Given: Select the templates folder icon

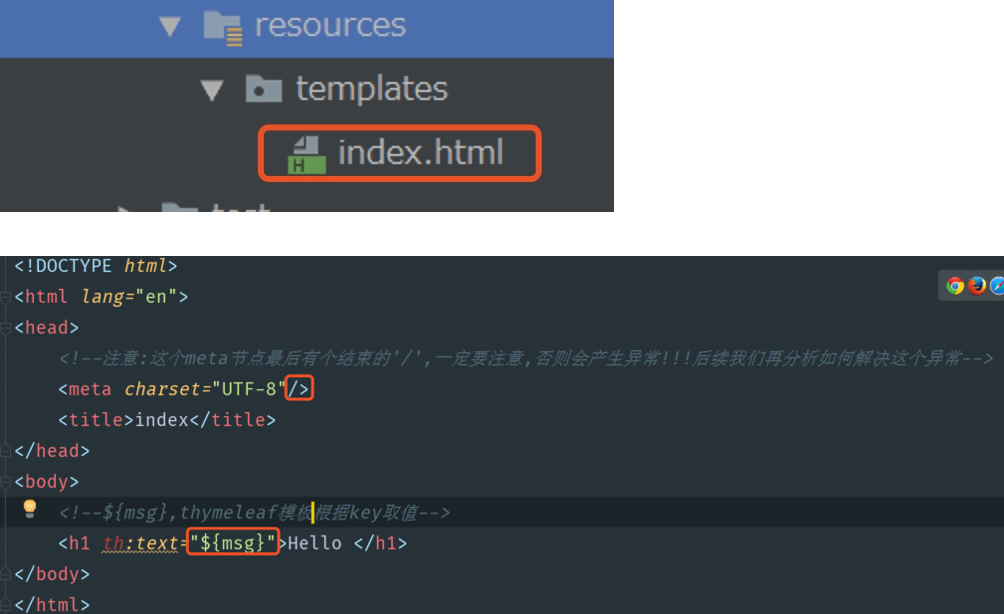Looking at the screenshot, I should click(264, 89).
